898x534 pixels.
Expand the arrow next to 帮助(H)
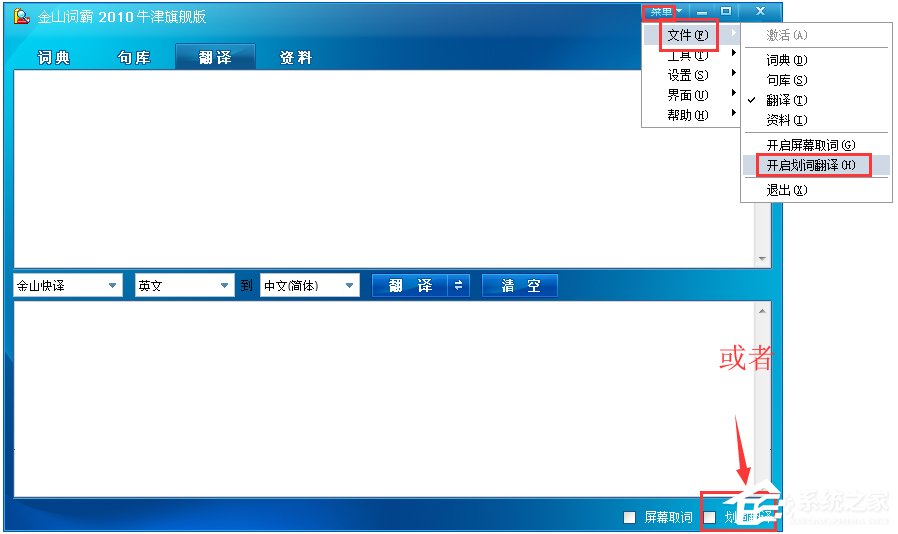click(x=734, y=113)
